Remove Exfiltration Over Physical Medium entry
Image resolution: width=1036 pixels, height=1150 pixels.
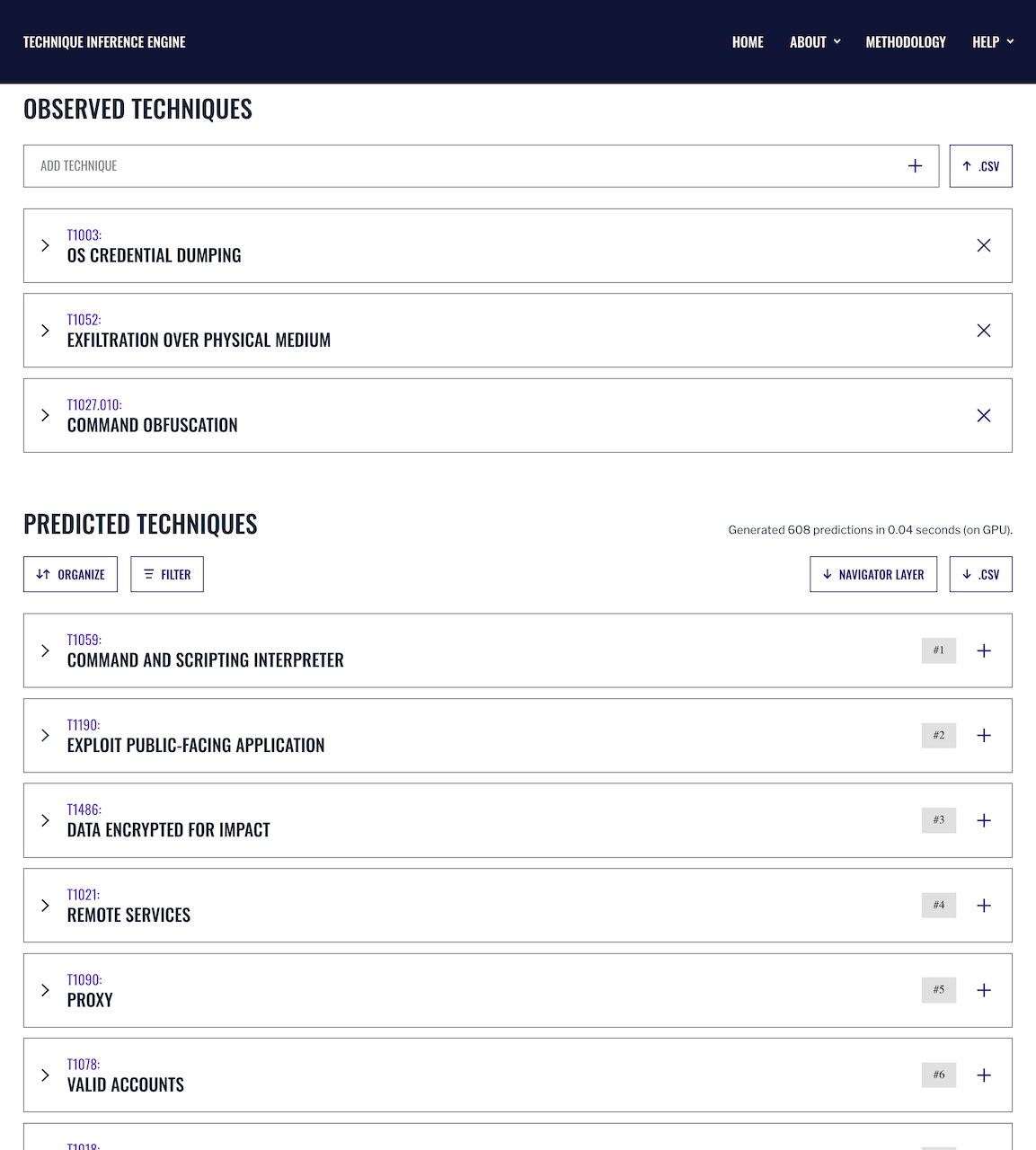984,331
